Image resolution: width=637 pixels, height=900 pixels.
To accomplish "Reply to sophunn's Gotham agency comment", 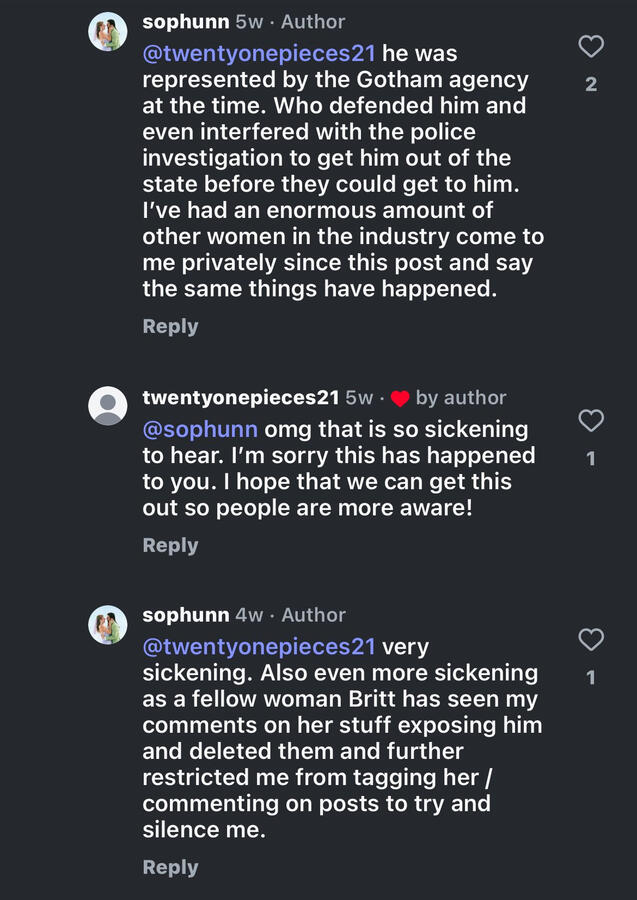I will click(170, 326).
